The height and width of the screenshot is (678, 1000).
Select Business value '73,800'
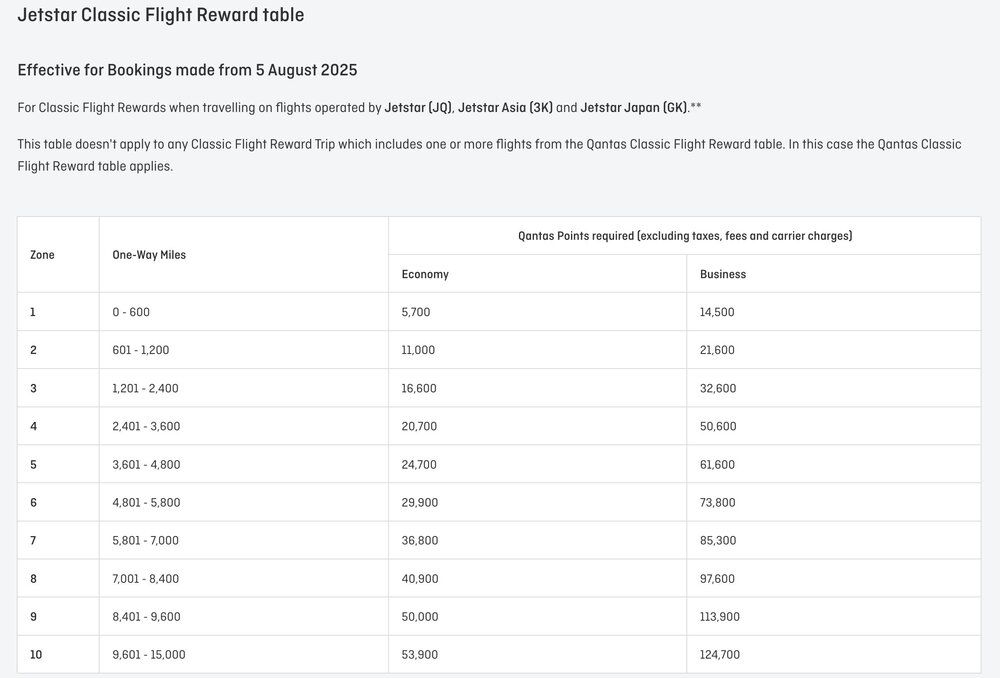point(717,502)
